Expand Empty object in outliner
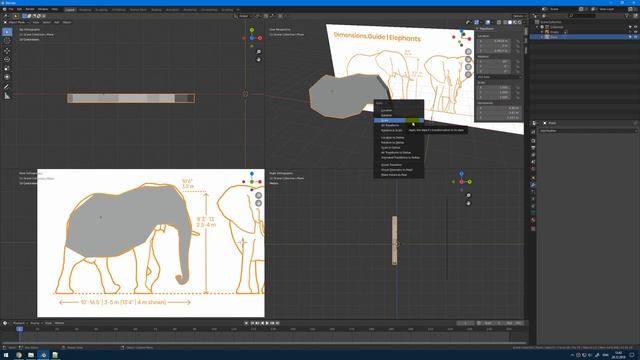Screen dimensions: 640x360 click(x=542, y=32)
